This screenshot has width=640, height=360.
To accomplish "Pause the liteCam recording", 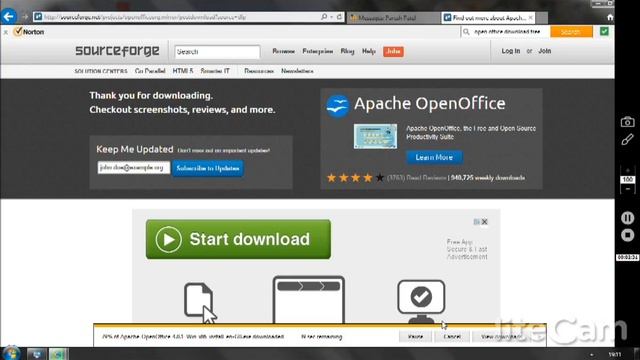I will 627,218.
